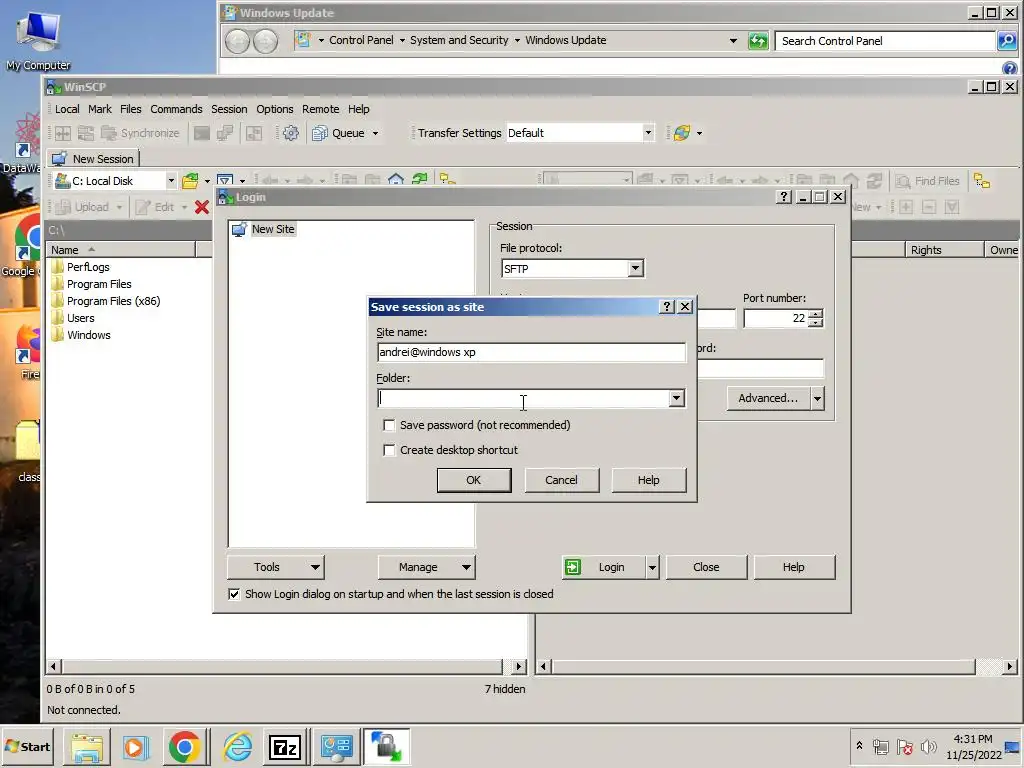Select the New Session tab
Screen dimensions: 1024x768
click(x=93, y=159)
